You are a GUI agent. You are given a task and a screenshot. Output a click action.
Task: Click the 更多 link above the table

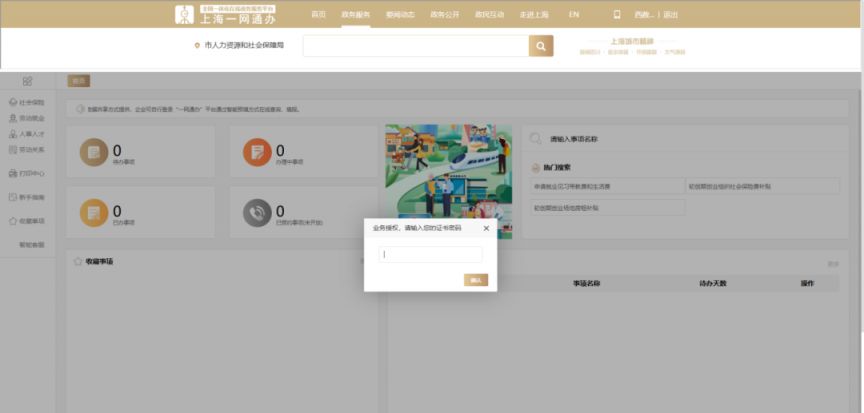[x=833, y=264]
